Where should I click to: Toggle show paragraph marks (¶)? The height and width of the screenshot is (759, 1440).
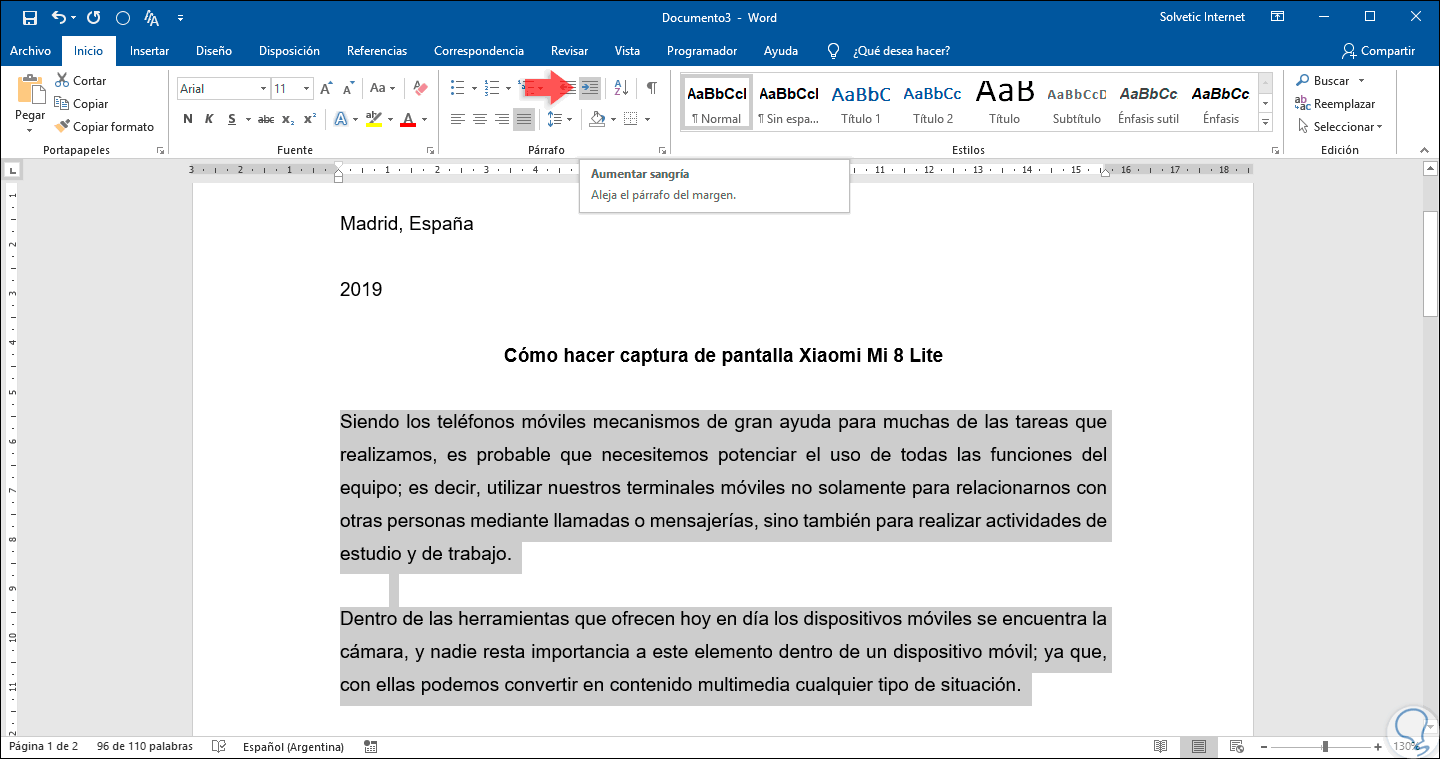[651, 88]
